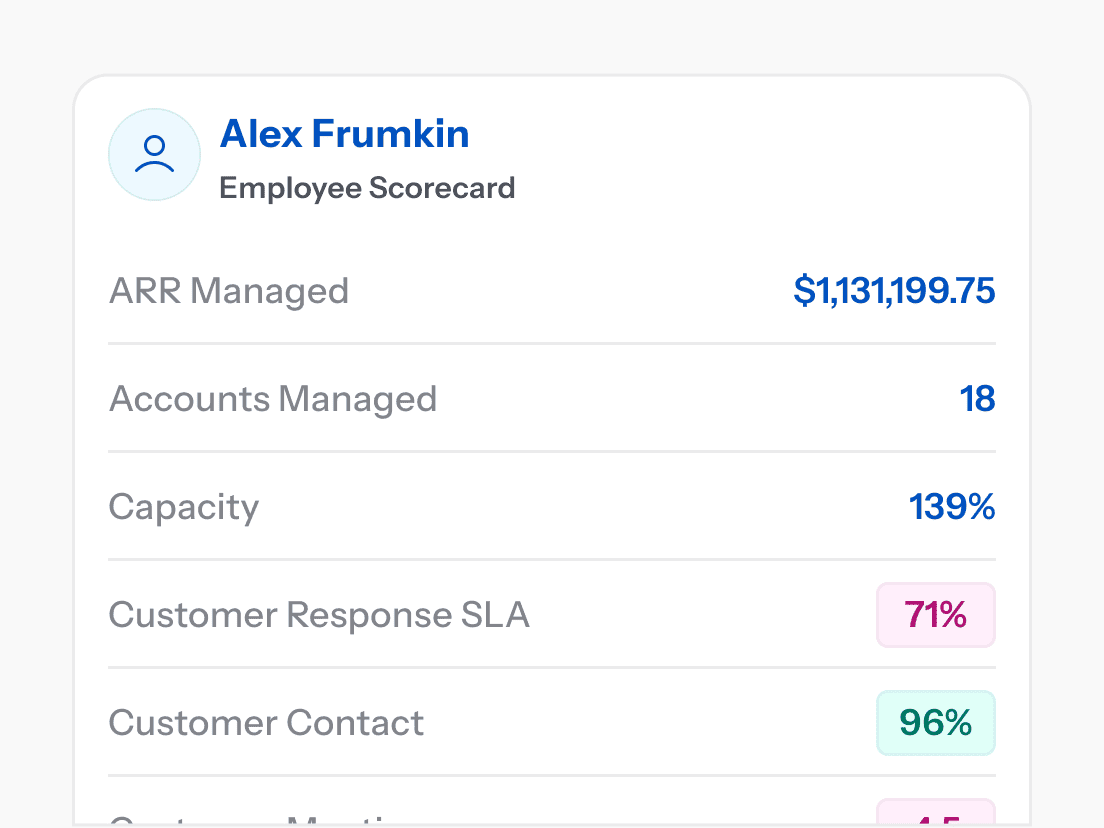Select the Customer Contact label
Screen dimensions: 1104x828
[266, 723]
